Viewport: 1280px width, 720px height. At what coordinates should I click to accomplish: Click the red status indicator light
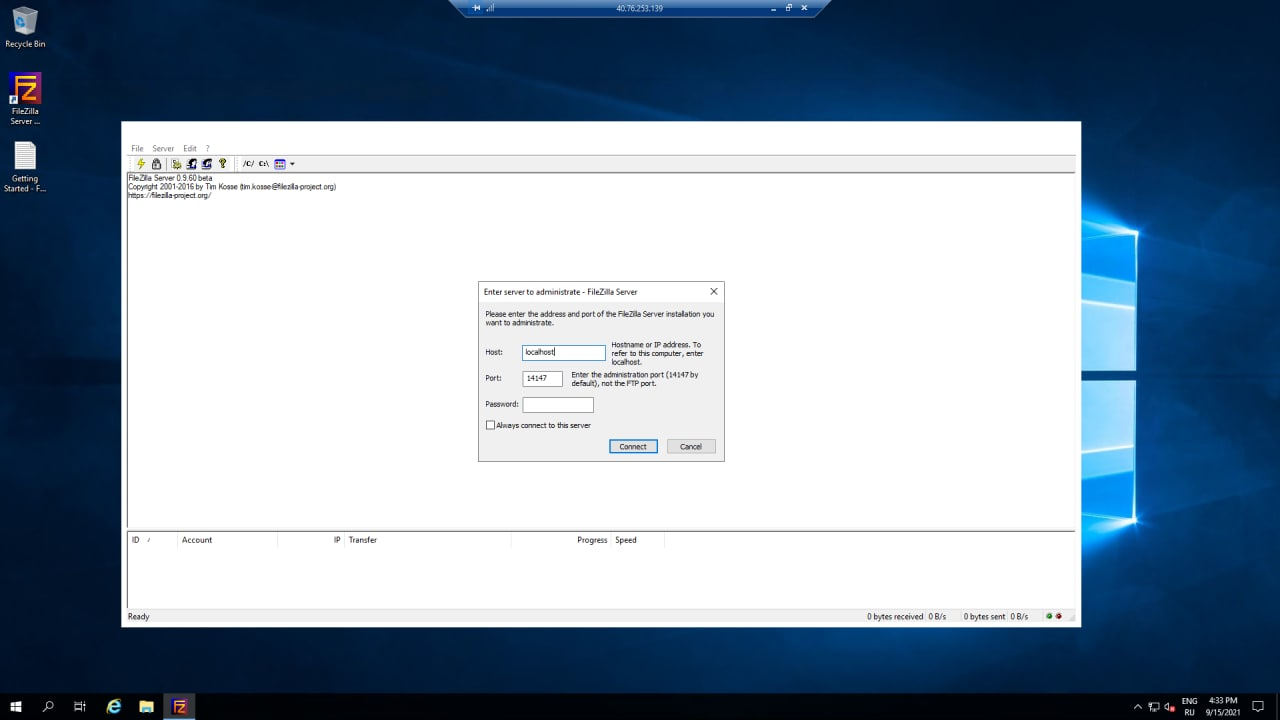tap(1058, 616)
